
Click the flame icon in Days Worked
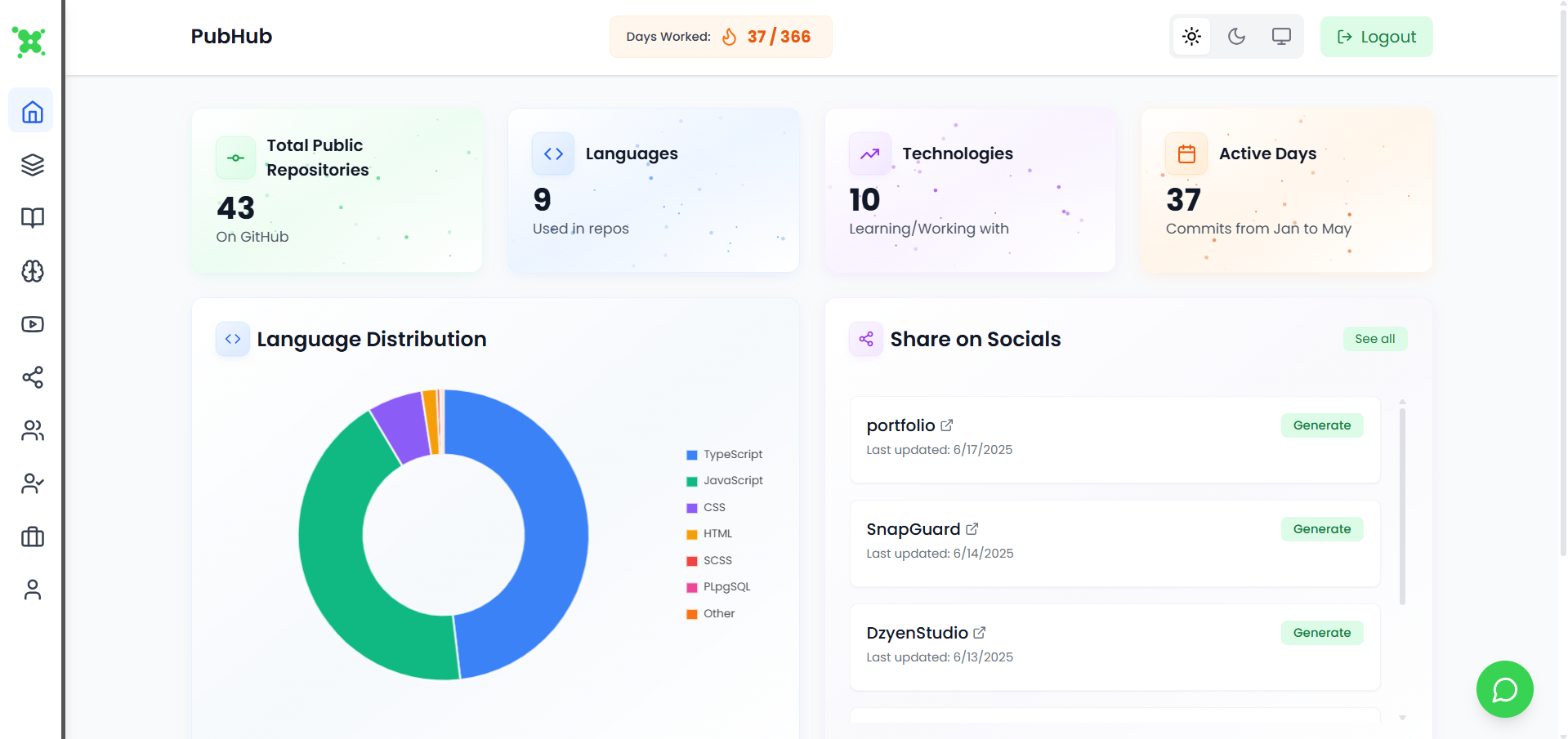coord(729,37)
